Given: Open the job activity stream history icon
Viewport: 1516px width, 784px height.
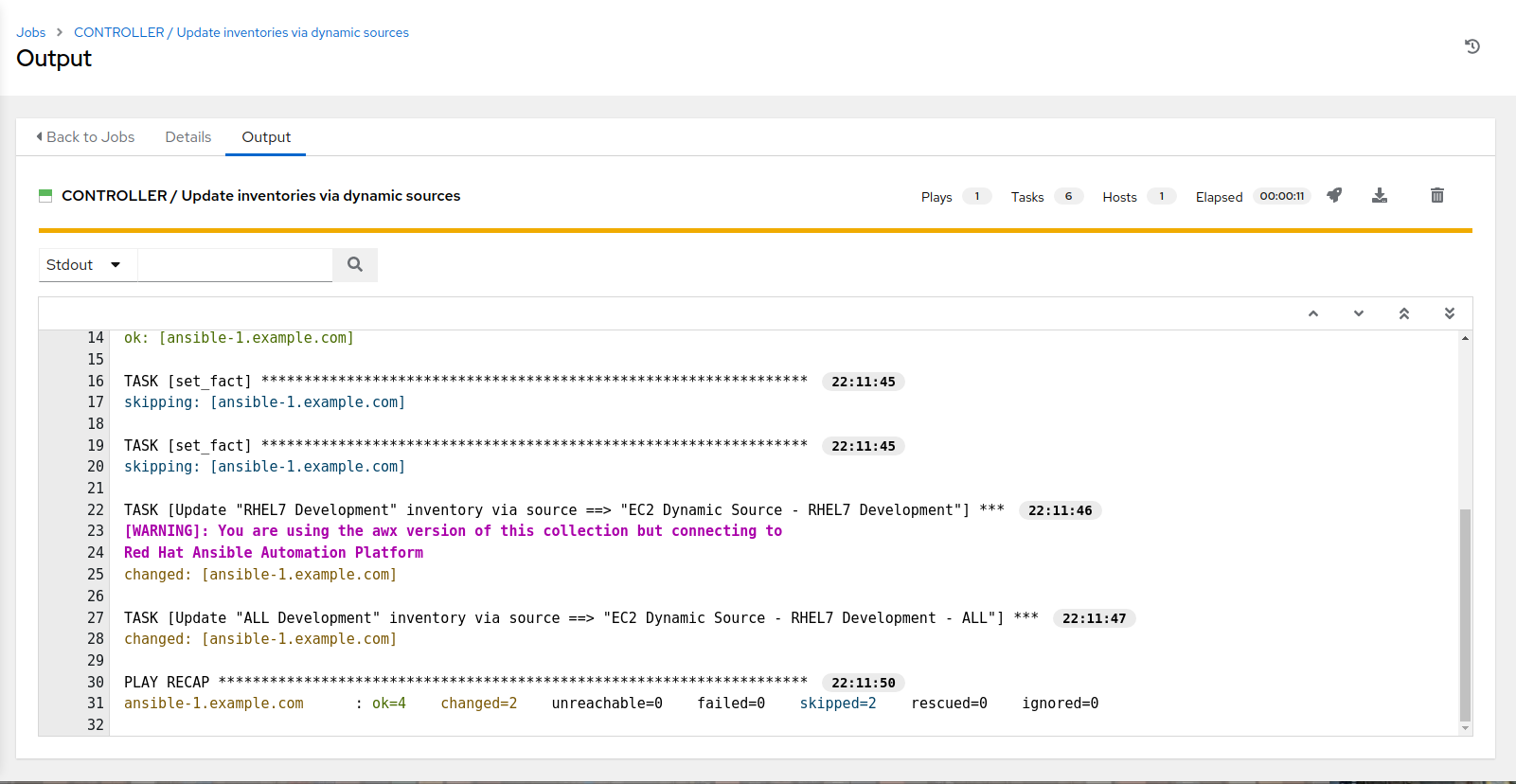Looking at the screenshot, I should pyautogui.click(x=1471, y=46).
